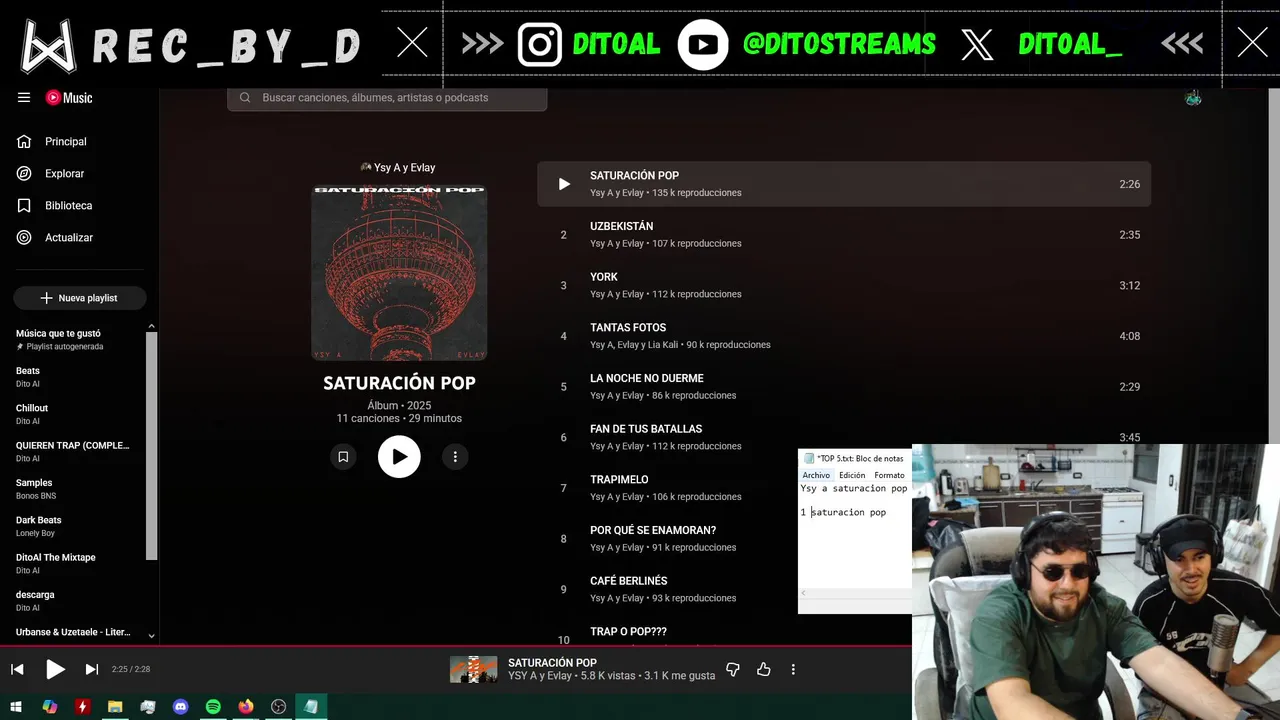The height and width of the screenshot is (720, 1280).
Task: Skip to previous track in player bar
Action: click(x=17, y=669)
